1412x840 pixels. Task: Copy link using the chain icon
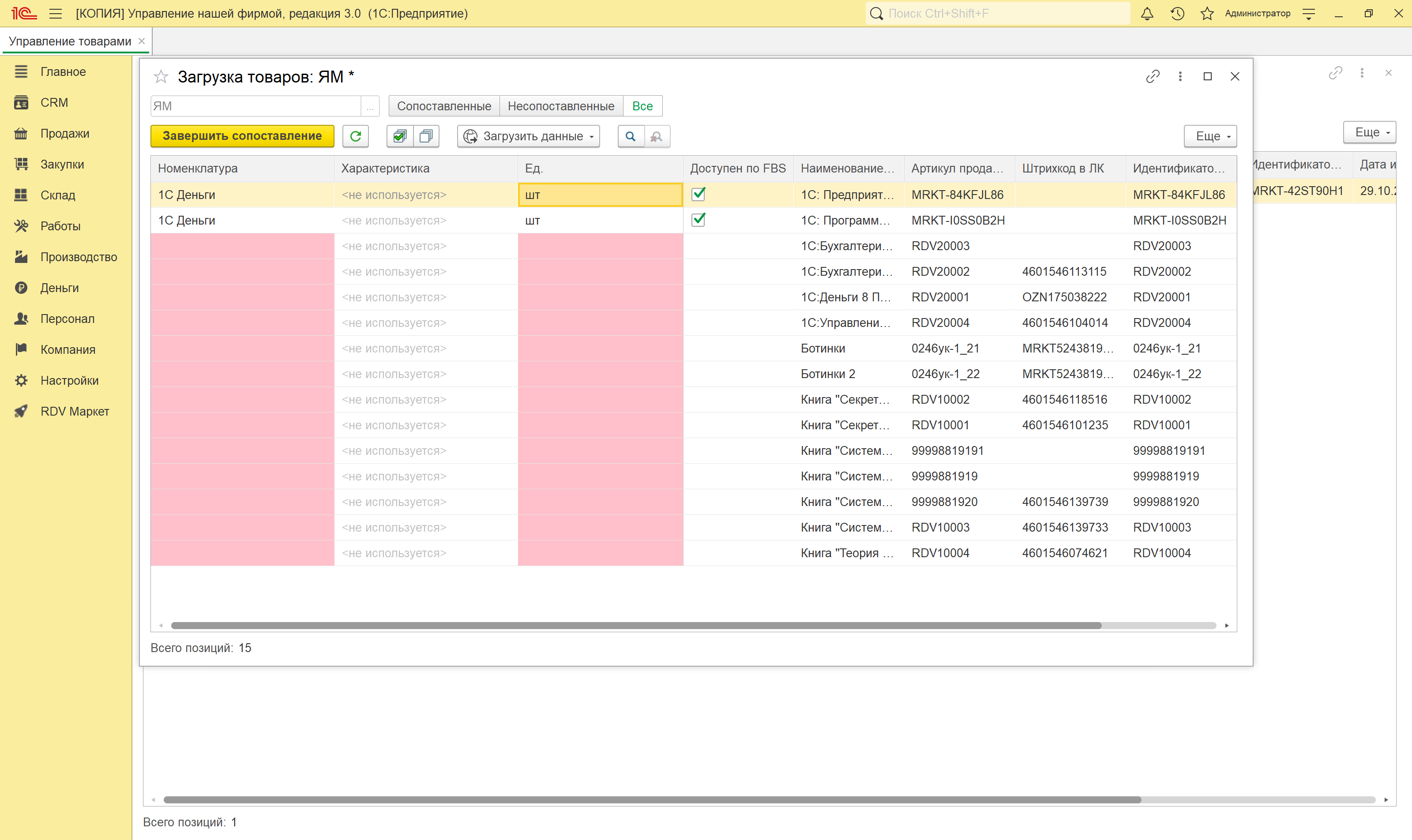pyautogui.click(x=1153, y=76)
